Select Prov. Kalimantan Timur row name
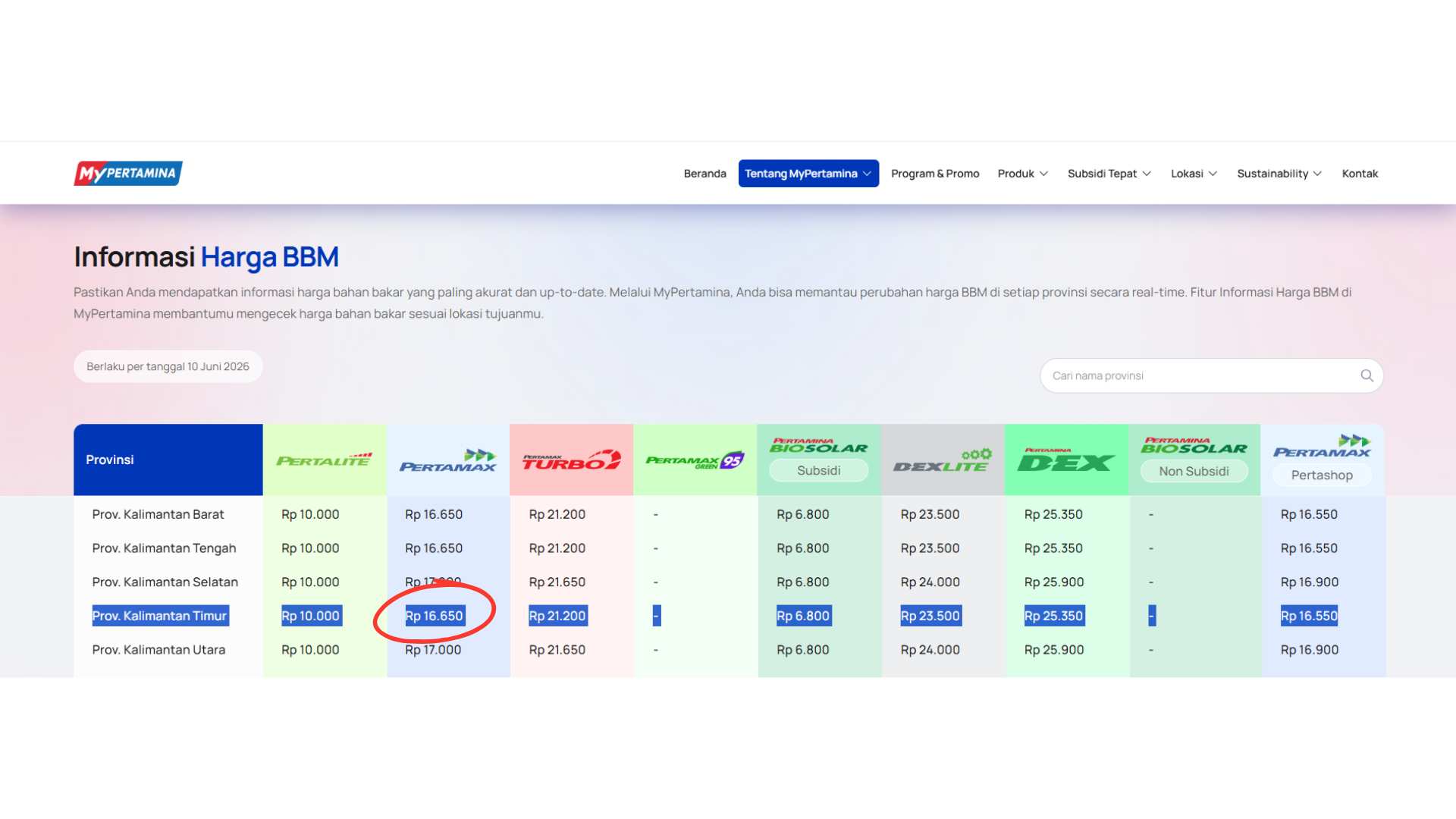Screen dimensions: 1456x819 (x=160, y=616)
